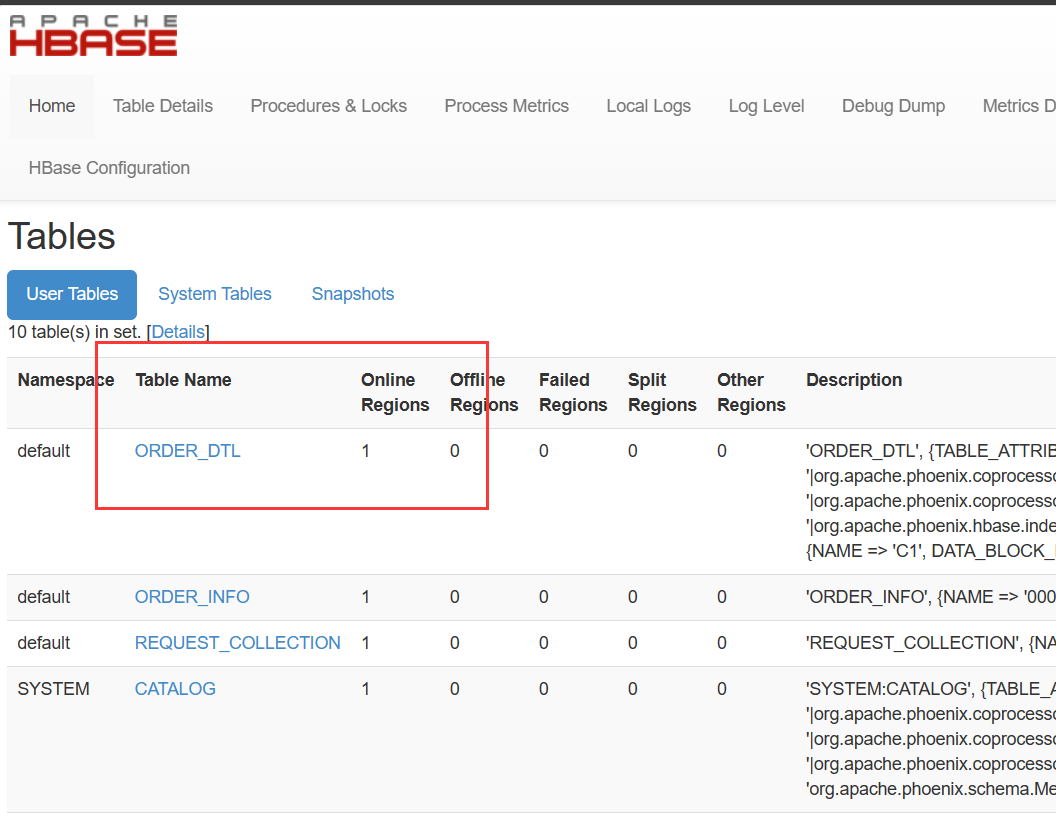The width and height of the screenshot is (1056, 818).
Task: Click the Tables heading
Action: pos(61,236)
